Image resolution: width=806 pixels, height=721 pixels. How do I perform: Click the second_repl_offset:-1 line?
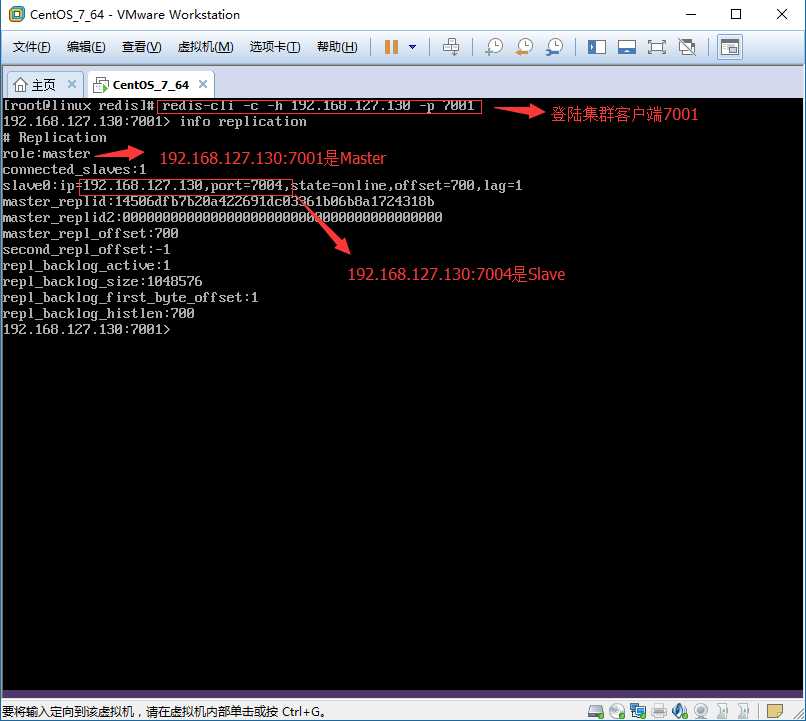86,250
